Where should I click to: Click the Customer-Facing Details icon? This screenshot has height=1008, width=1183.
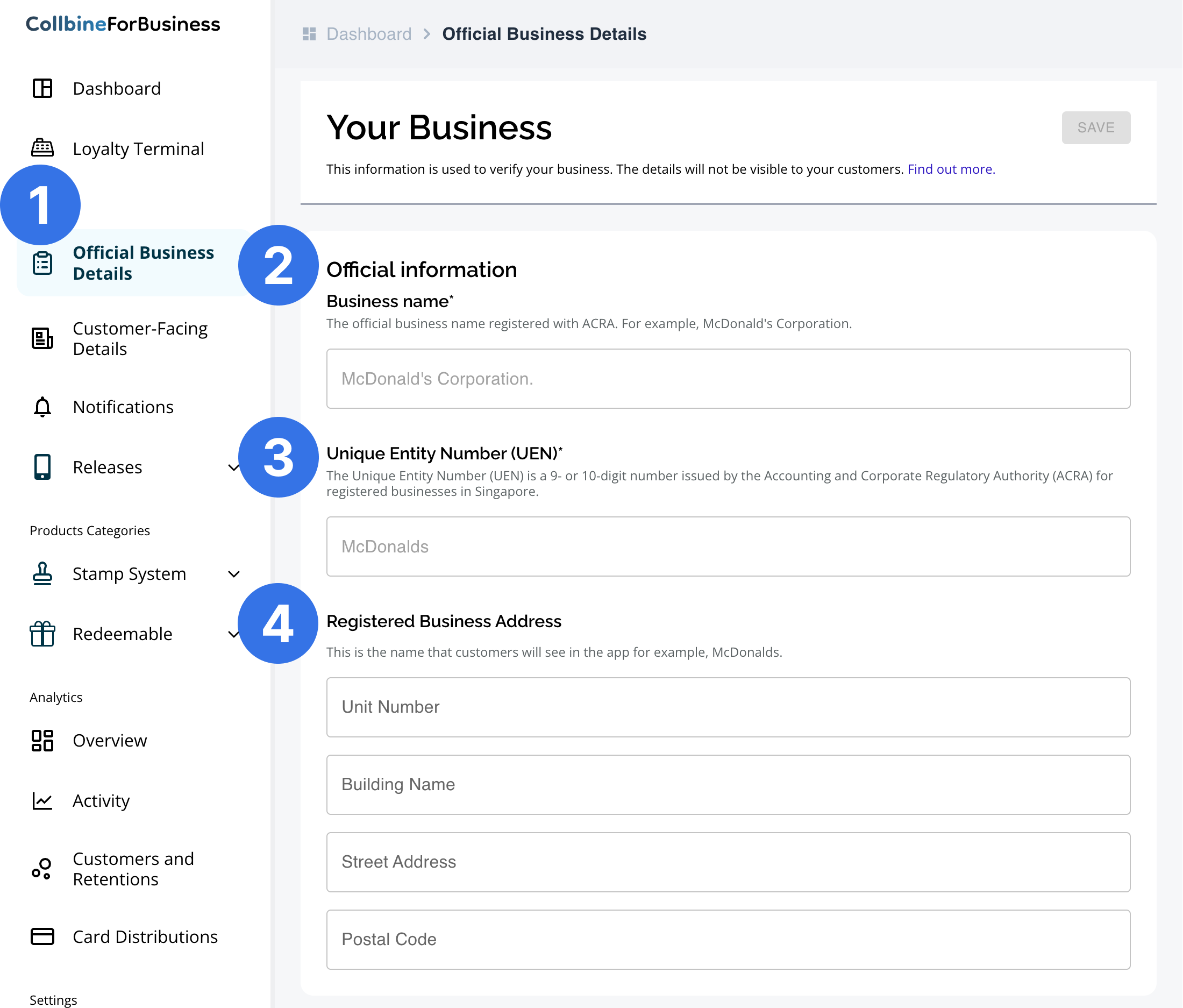[42, 338]
